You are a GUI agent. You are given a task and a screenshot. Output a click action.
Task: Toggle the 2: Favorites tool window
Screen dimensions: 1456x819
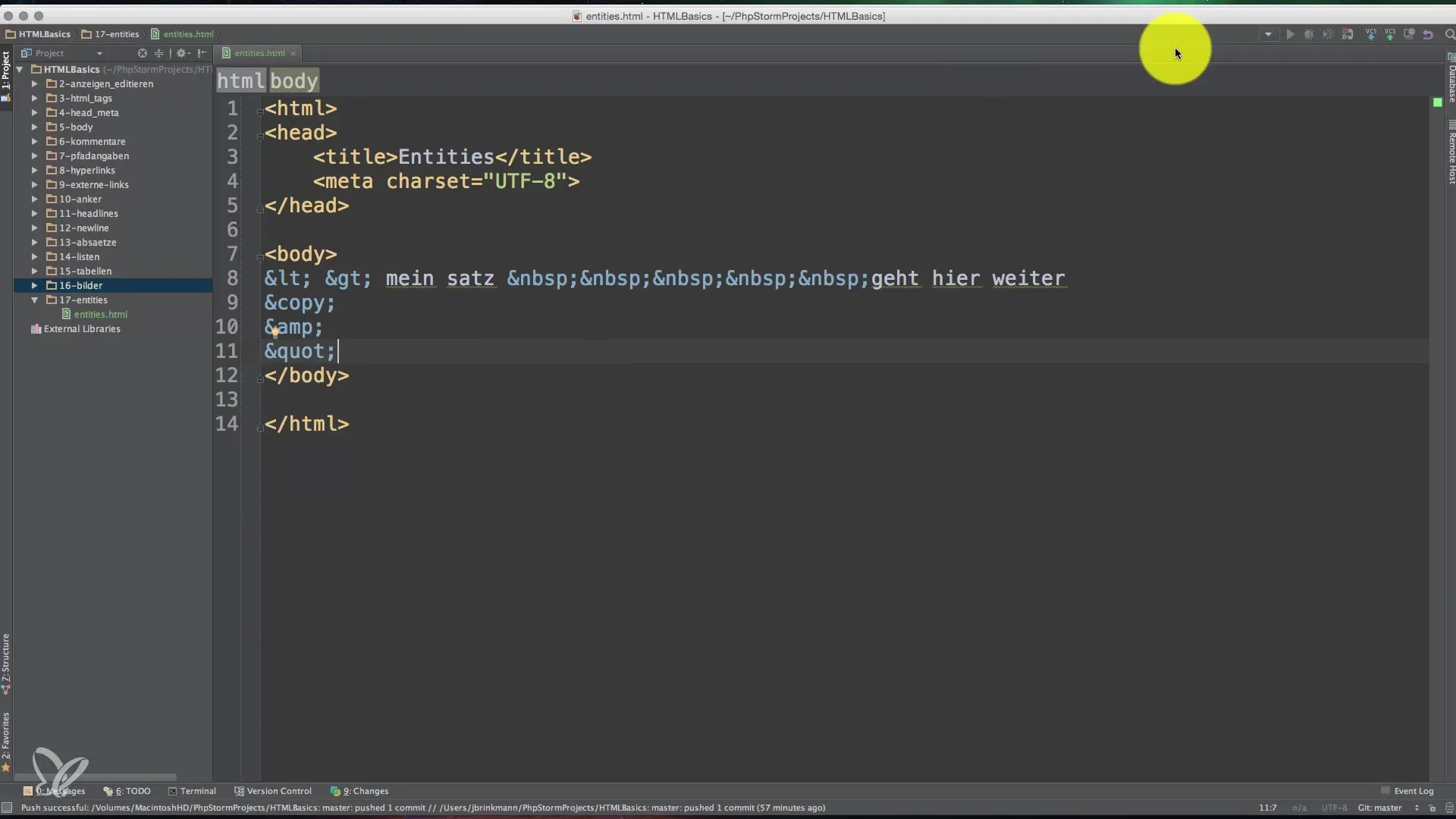tap(6, 742)
